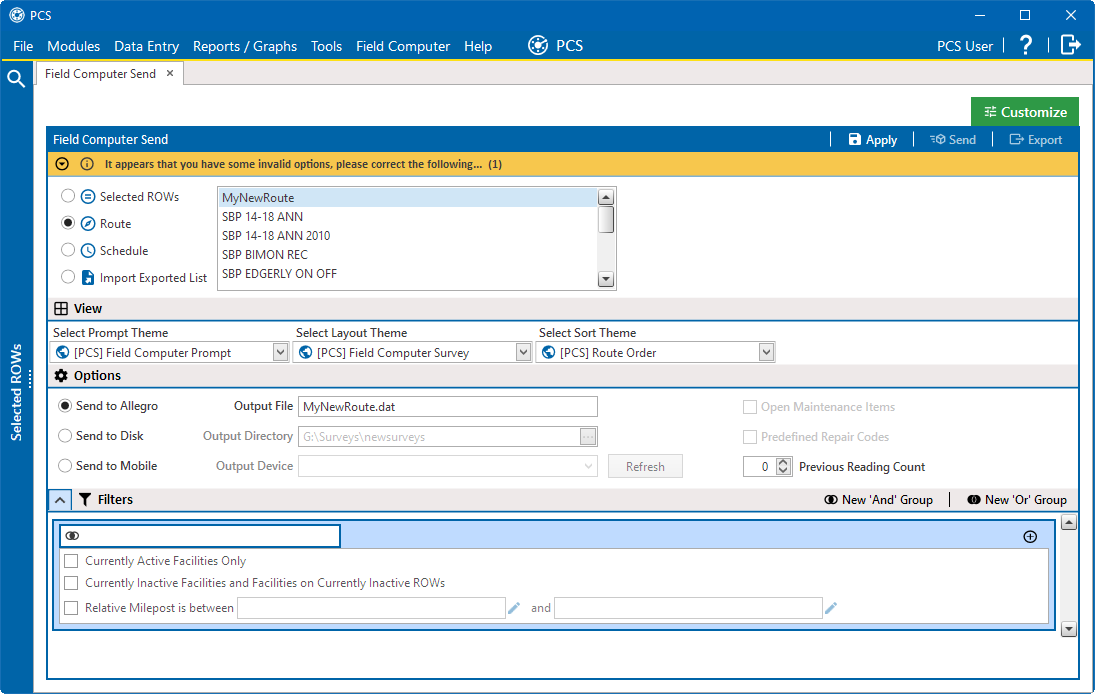This screenshot has height=694, width=1095.
Task: Click the Schedule clock icon
Action: coord(88,251)
